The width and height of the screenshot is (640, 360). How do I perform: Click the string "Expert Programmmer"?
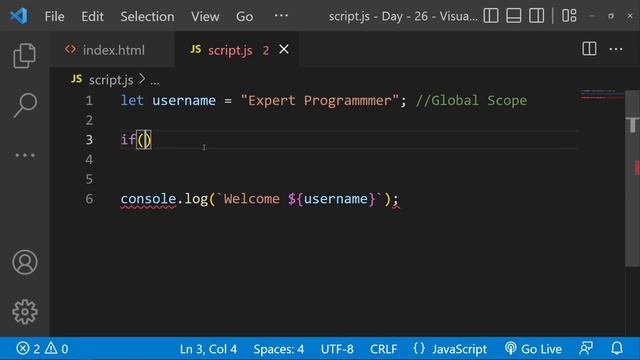coord(319,100)
